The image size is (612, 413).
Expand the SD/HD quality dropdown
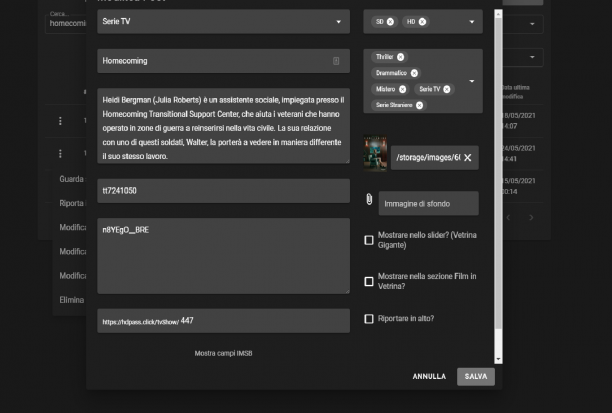[471, 22]
